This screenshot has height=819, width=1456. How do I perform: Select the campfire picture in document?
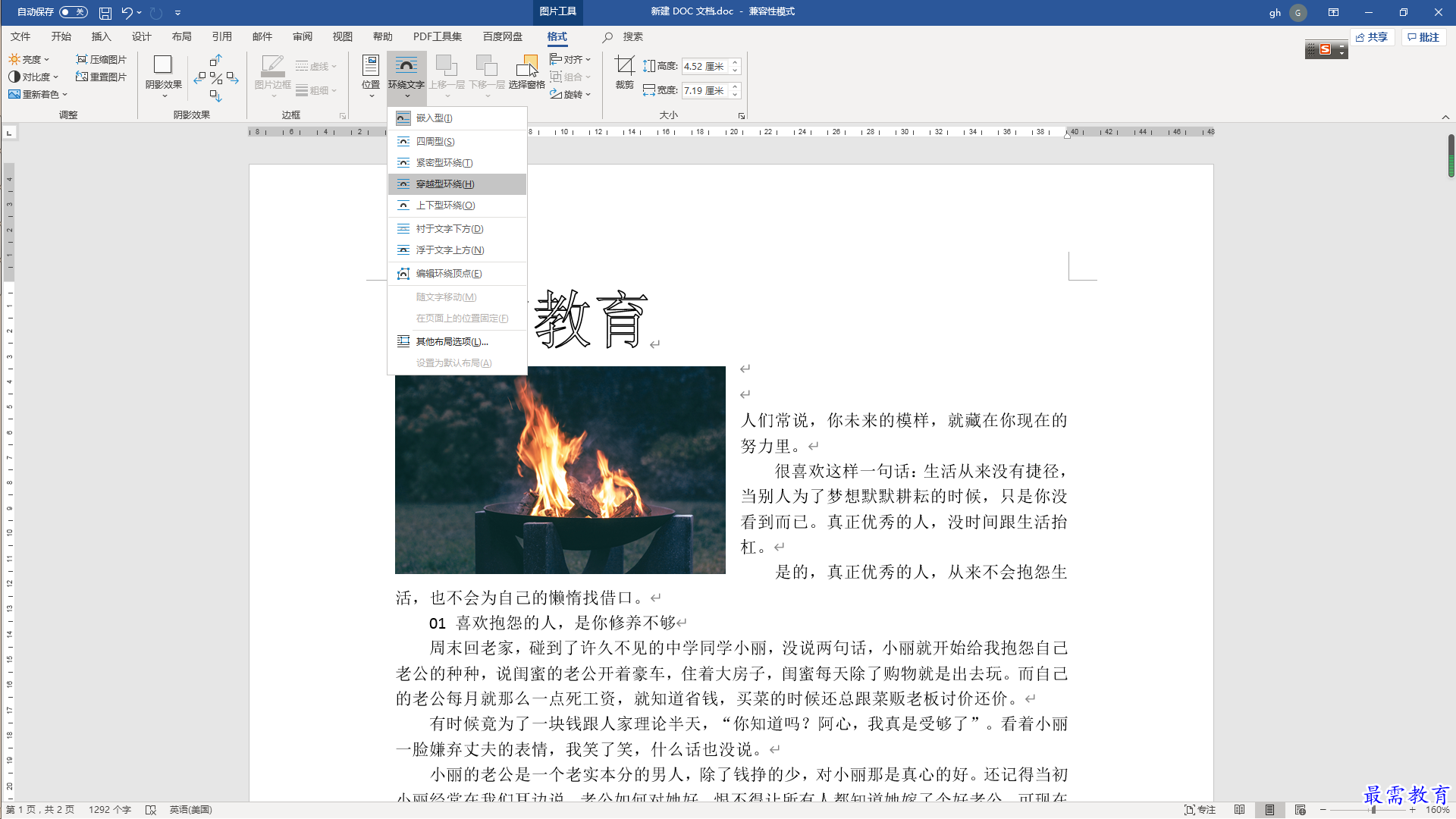coord(560,470)
